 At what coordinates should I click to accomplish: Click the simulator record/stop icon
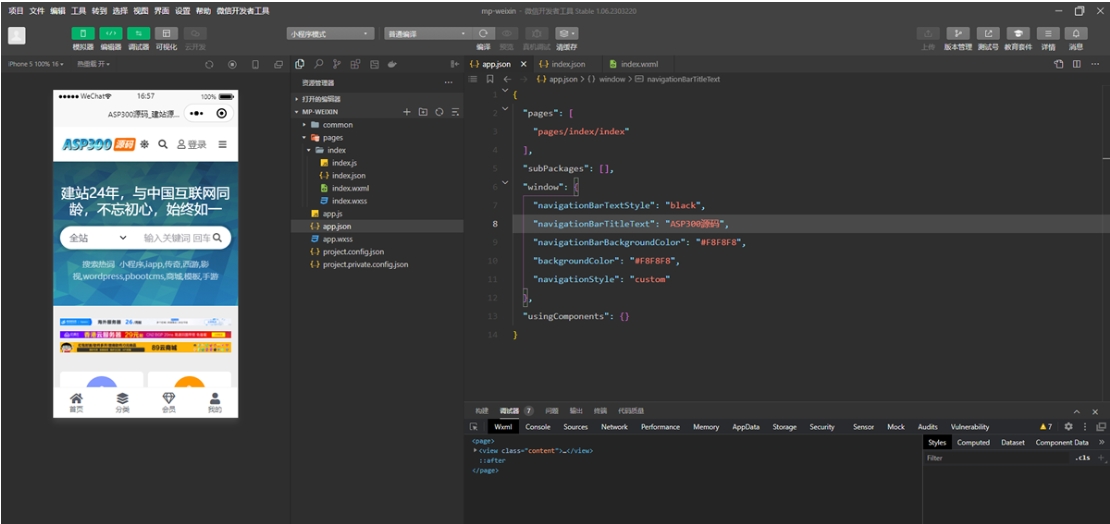coord(232,64)
